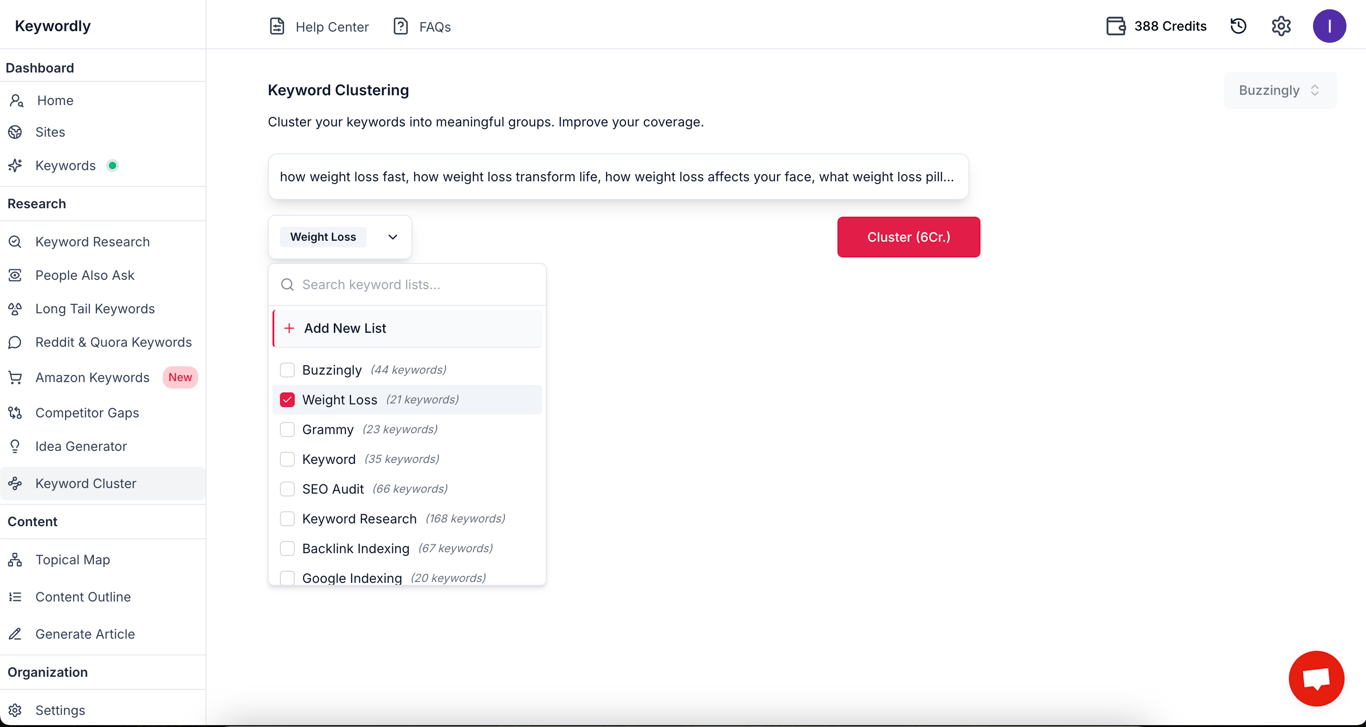Open the FAQs page

421,27
